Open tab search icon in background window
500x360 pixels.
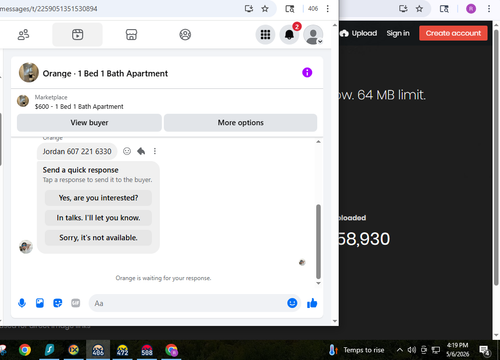click(444, 9)
